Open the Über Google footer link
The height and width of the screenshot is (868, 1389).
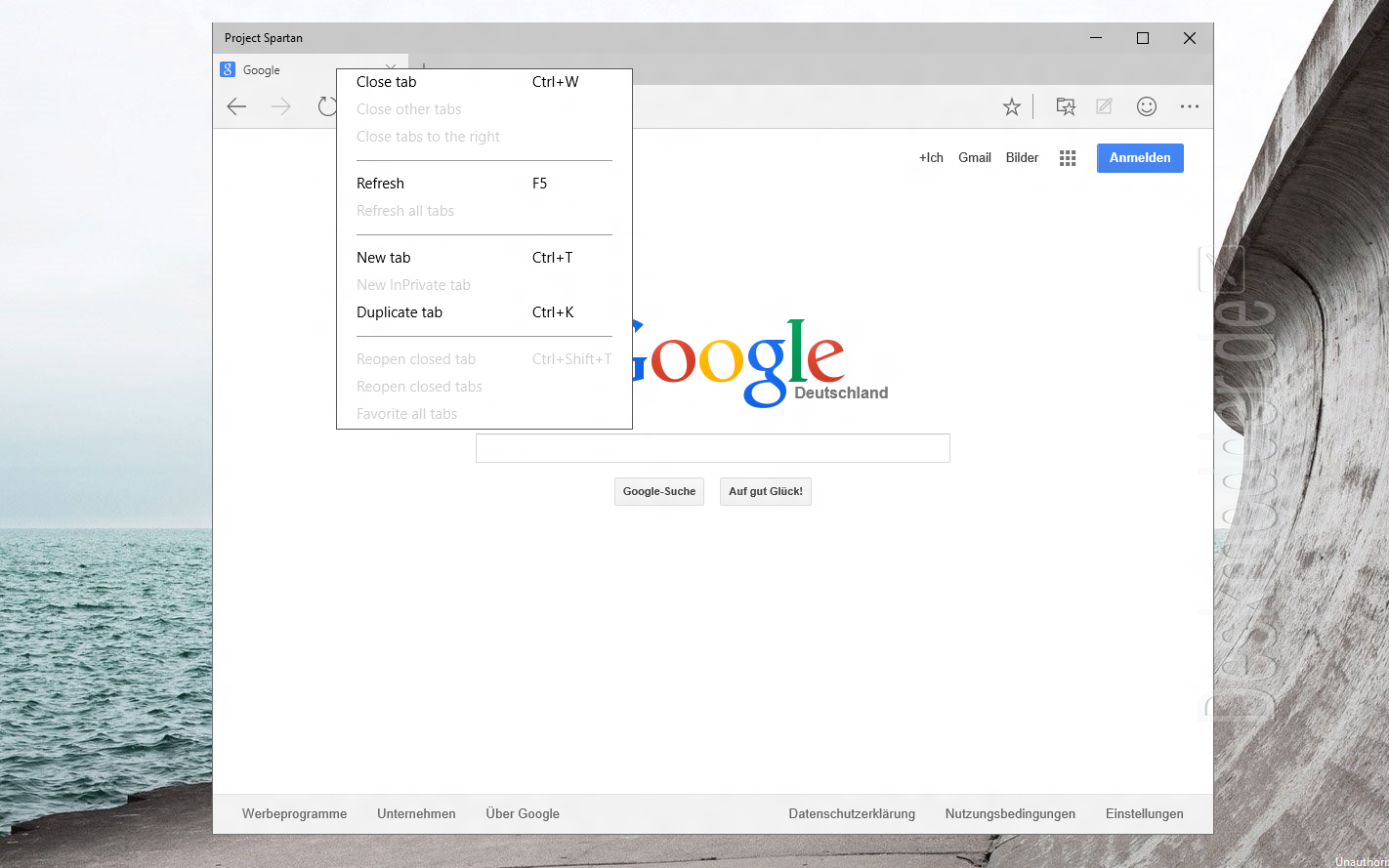pos(523,814)
